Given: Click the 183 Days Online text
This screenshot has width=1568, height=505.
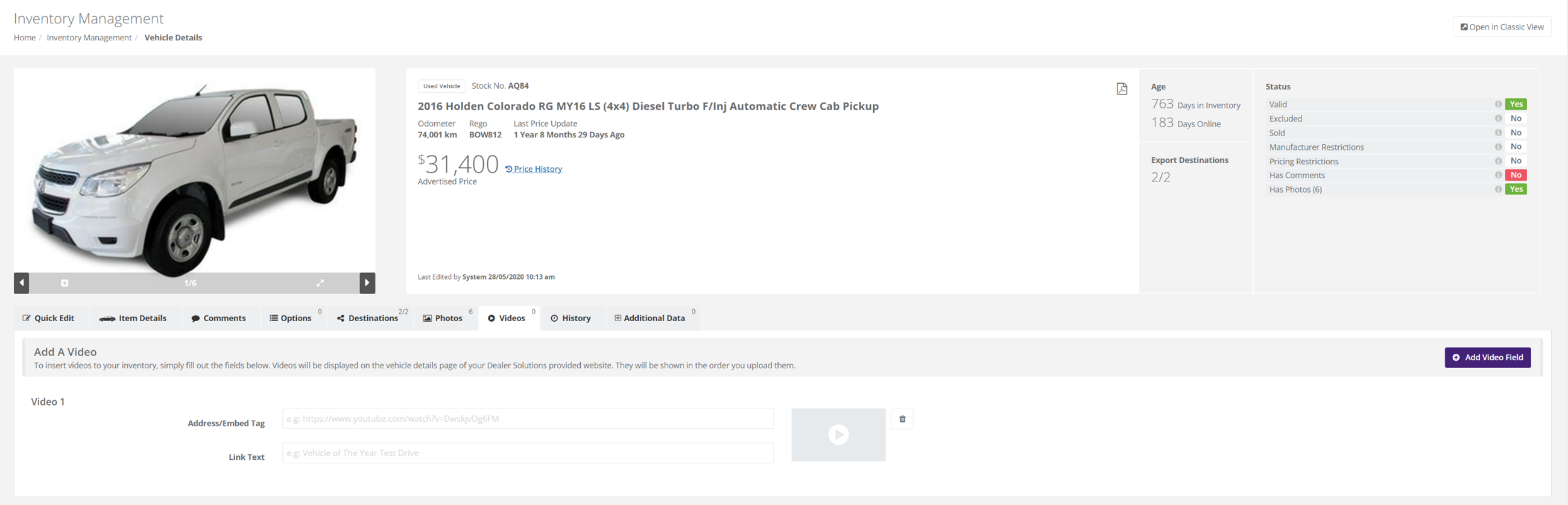Looking at the screenshot, I should pyautogui.click(x=1186, y=123).
